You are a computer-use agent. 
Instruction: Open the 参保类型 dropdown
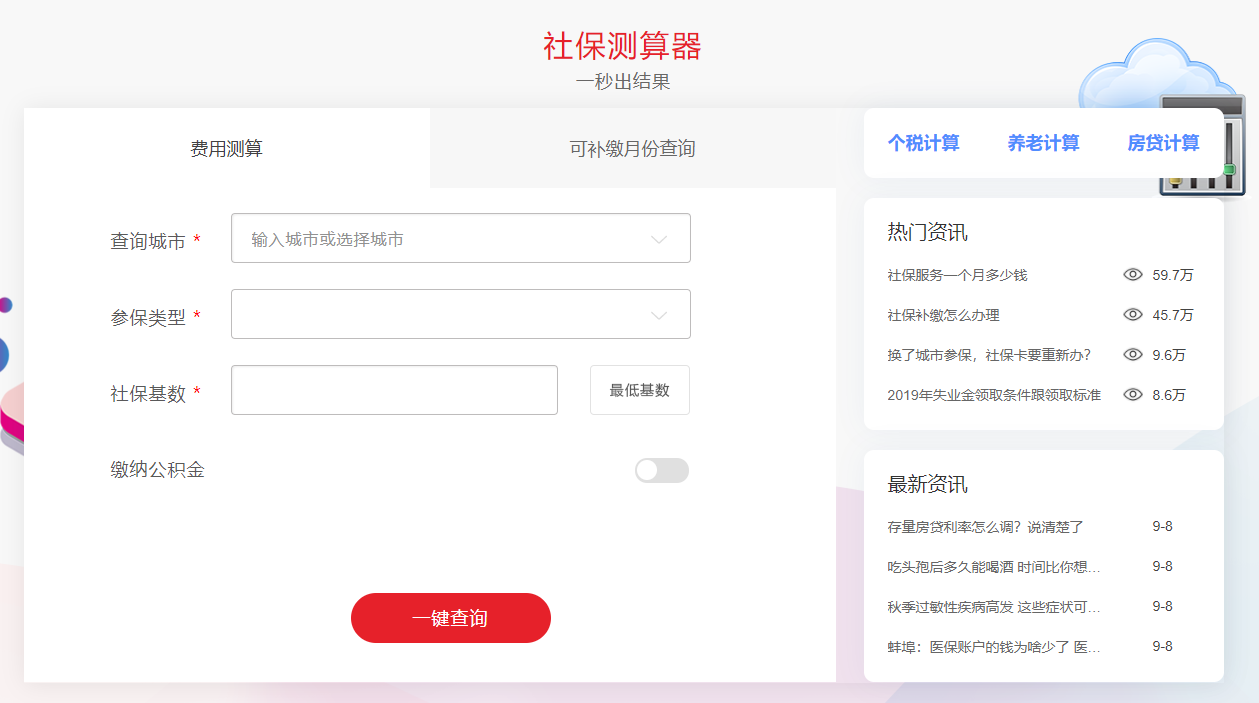(461, 314)
